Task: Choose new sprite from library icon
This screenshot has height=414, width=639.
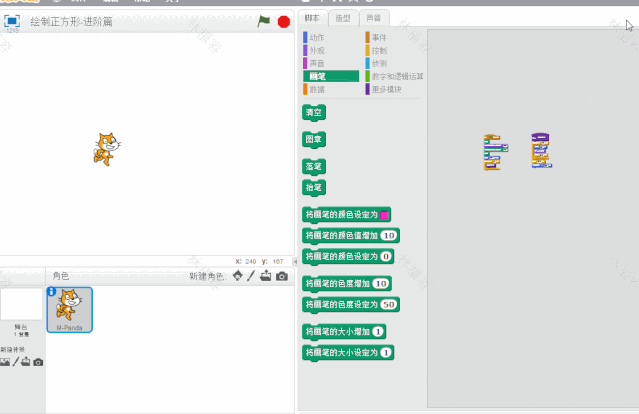Action: (237, 276)
